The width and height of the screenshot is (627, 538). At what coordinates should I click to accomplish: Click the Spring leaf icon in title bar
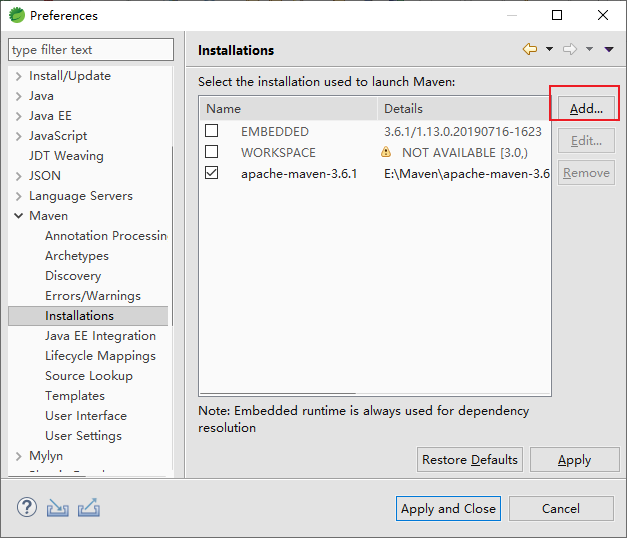pyautogui.click(x=17, y=15)
